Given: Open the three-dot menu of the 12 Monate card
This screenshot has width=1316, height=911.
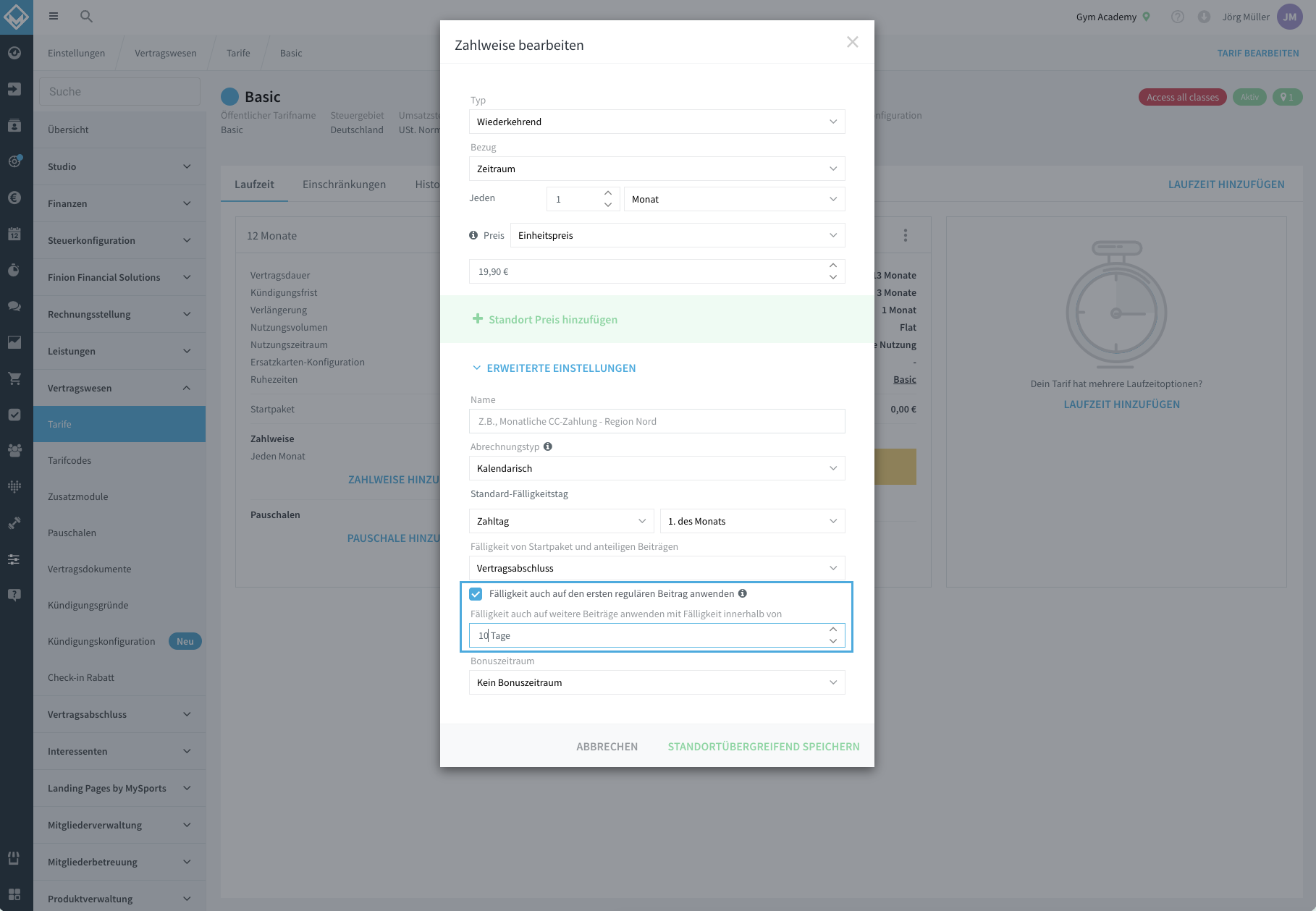Looking at the screenshot, I should pos(905,235).
